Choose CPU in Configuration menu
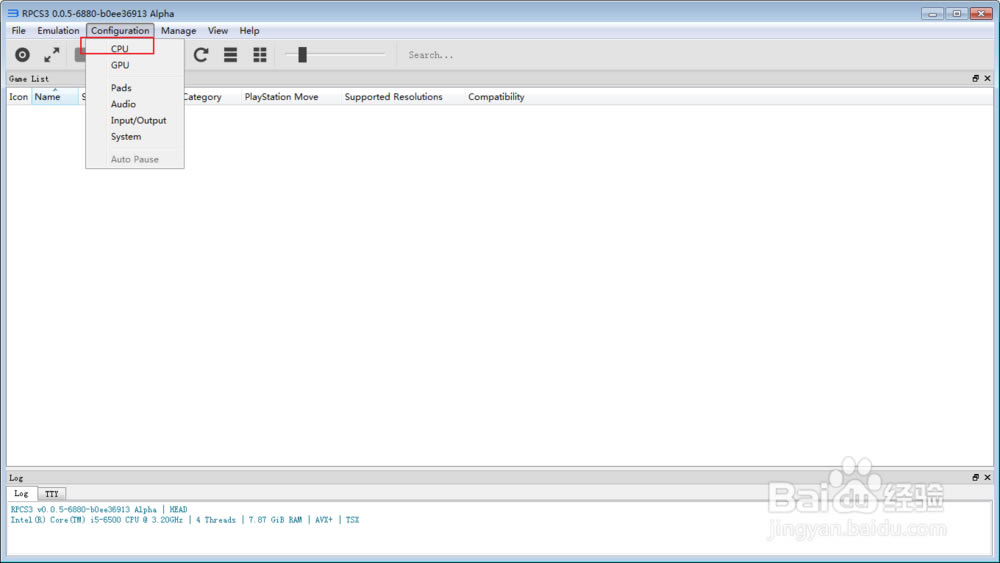The width and height of the screenshot is (1000, 563). 119,48
